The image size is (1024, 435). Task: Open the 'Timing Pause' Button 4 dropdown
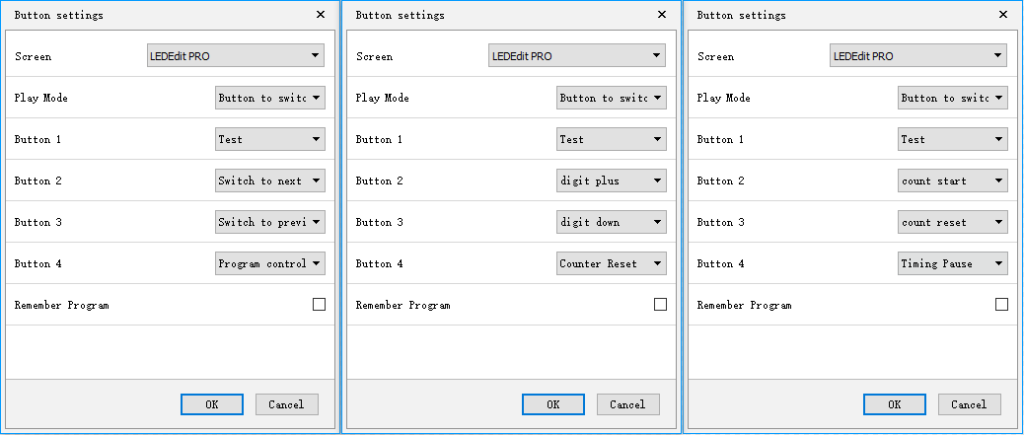(952, 264)
